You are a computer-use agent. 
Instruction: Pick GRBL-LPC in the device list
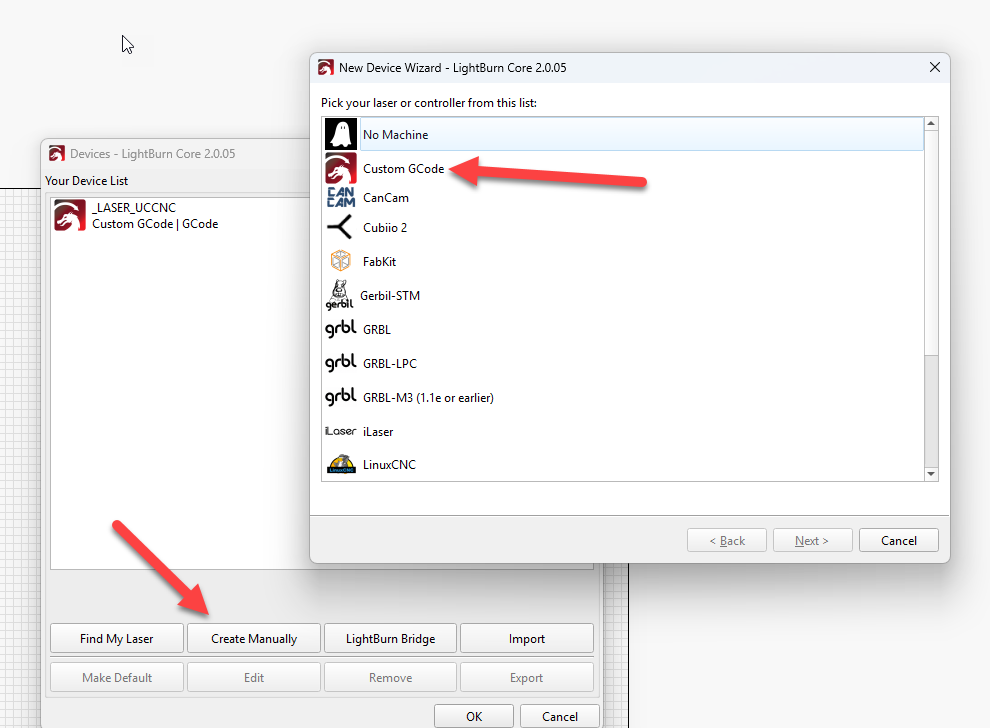pyautogui.click(x=389, y=363)
